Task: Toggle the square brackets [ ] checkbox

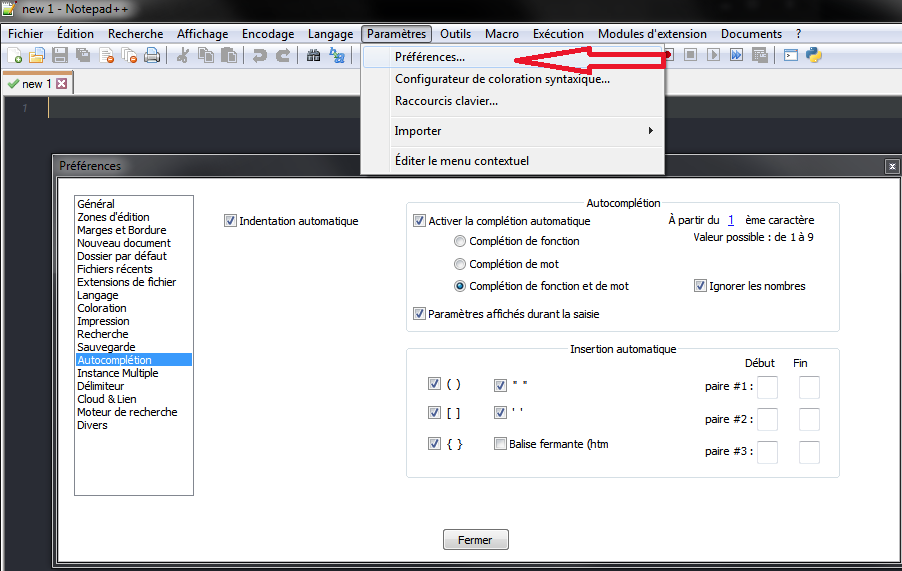Action: pos(434,412)
